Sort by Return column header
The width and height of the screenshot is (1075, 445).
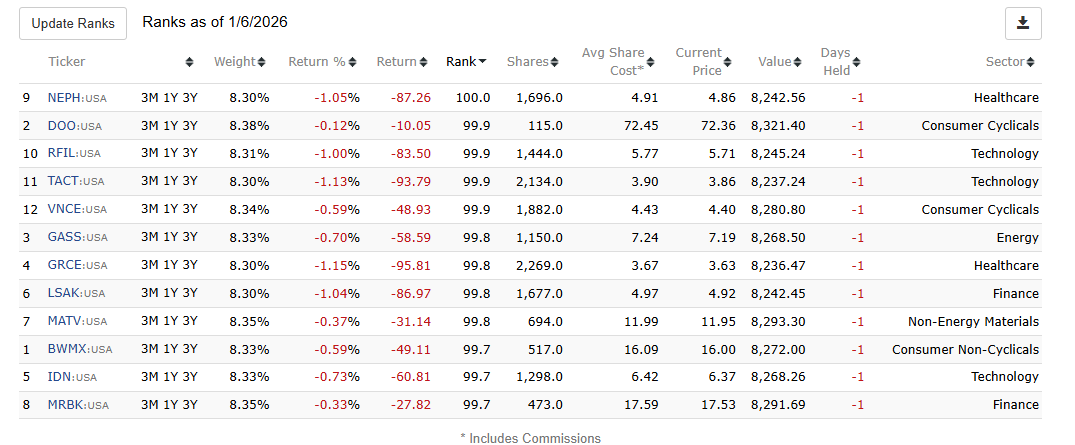pyautogui.click(x=402, y=62)
